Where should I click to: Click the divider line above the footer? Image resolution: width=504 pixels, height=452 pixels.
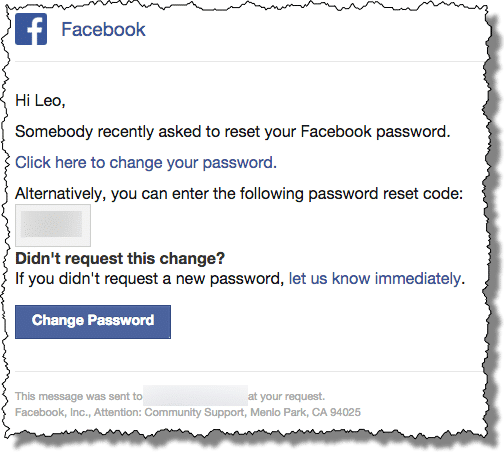tap(249, 371)
